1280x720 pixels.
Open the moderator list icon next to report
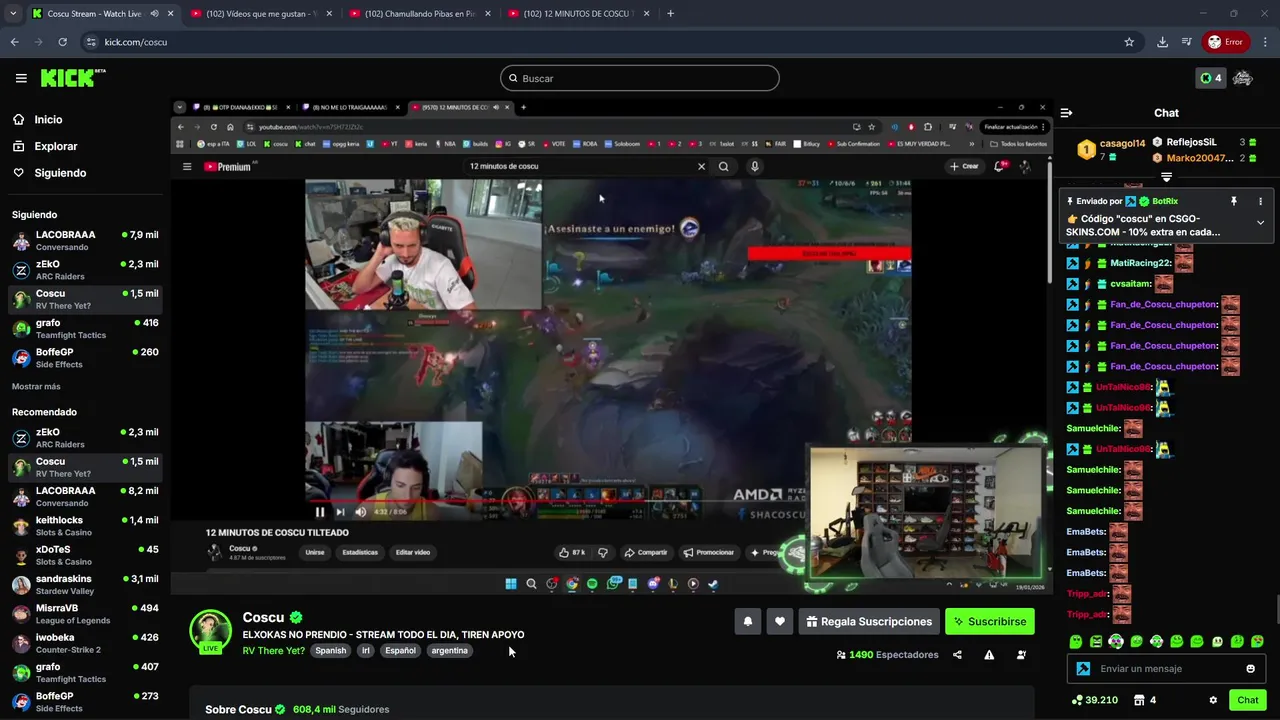[x=1021, y=655]
